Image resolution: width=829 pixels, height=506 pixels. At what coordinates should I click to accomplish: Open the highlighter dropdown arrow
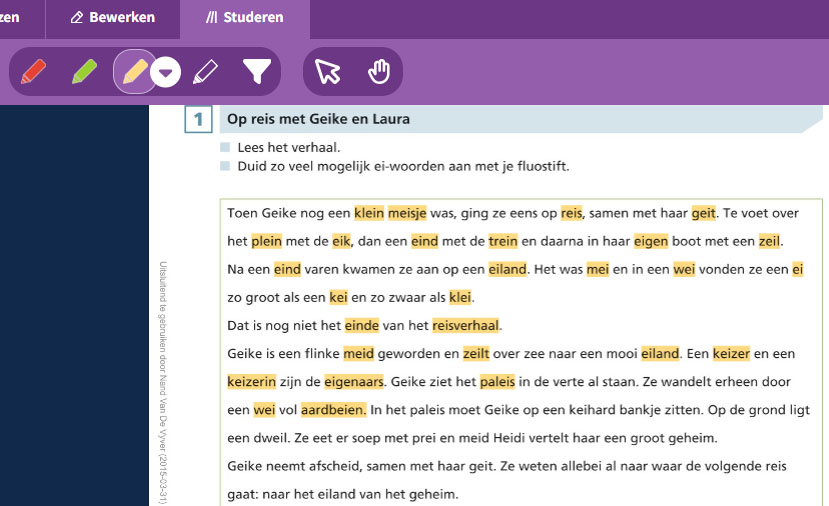tap(167, 72)
